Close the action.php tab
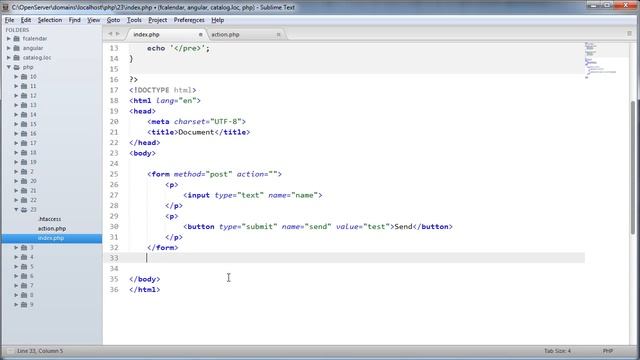Viewport: 640px width, 360px height. (278, 35)
